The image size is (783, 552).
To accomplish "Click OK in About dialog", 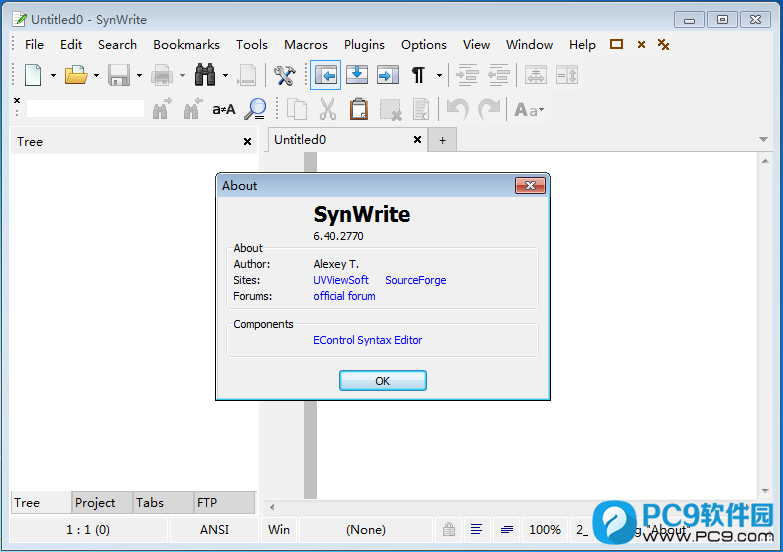I will pos(383,381).
